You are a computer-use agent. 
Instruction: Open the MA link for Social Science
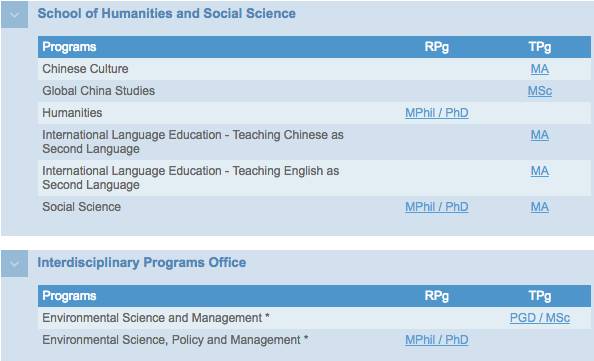(x=540, y=207)
